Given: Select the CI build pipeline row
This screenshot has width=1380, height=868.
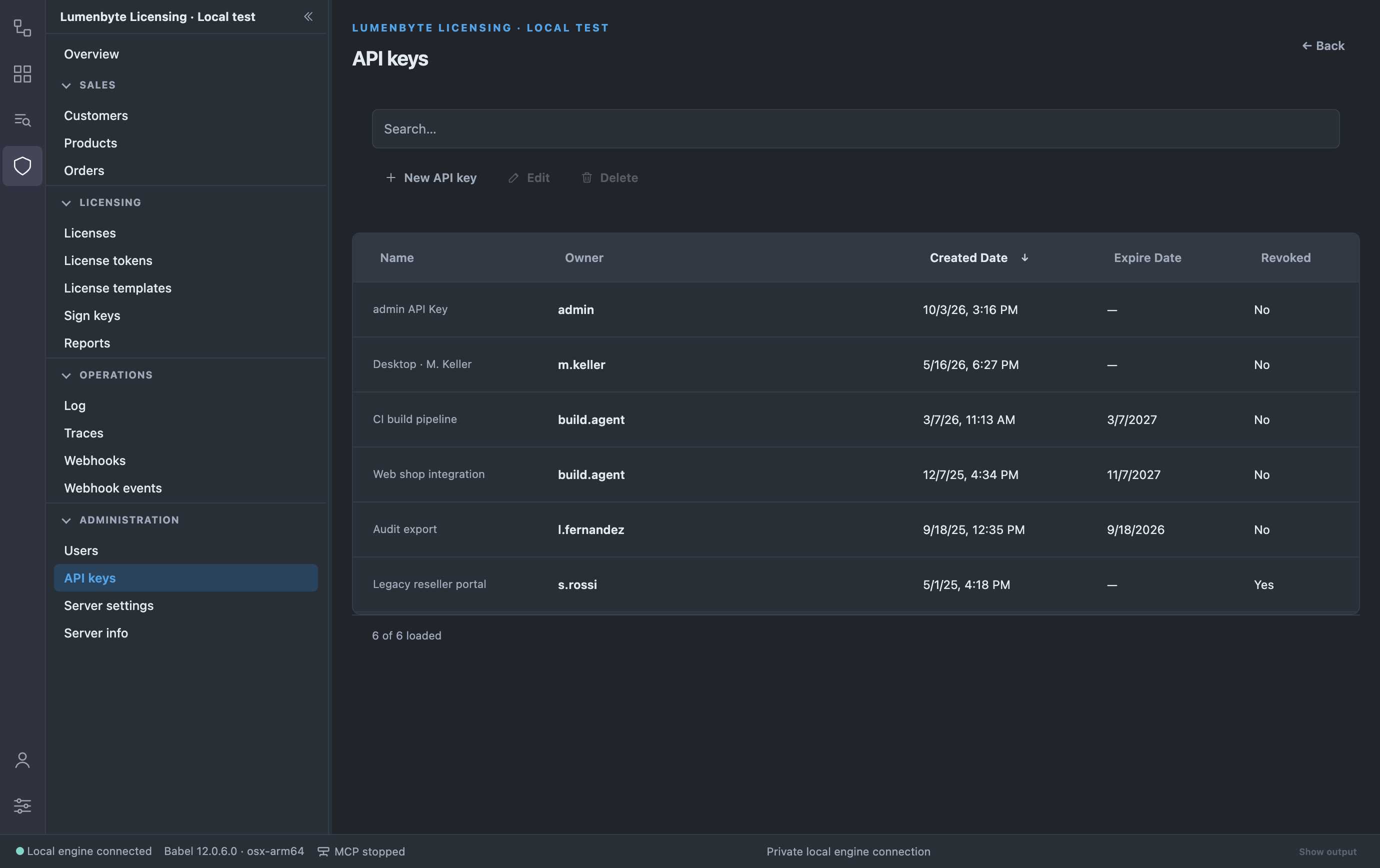Looking at the screenshot, I should coord(855,419).
